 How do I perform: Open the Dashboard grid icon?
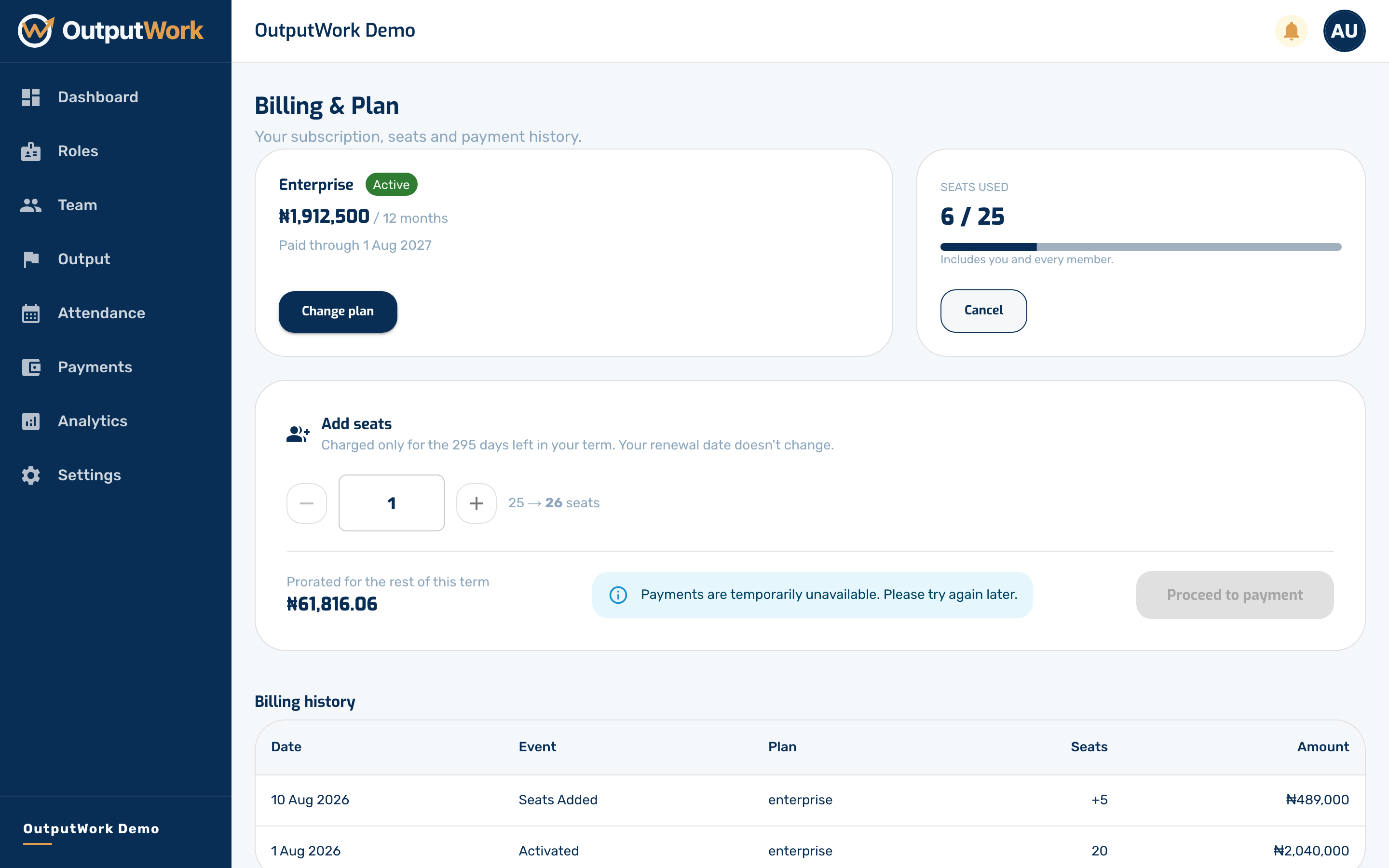pos(31,97)
